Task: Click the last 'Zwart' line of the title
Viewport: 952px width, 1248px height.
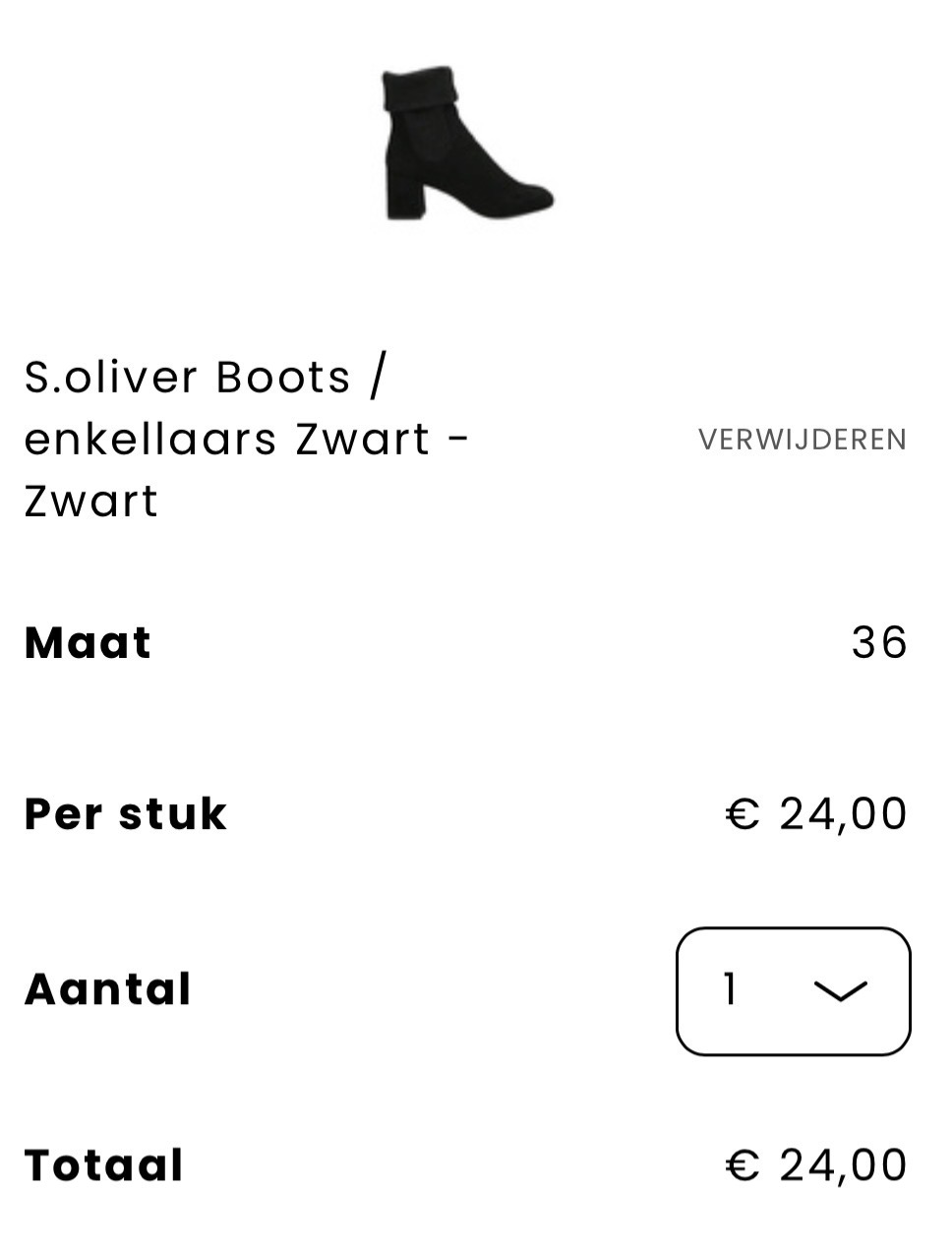Action: click(90, 502)
